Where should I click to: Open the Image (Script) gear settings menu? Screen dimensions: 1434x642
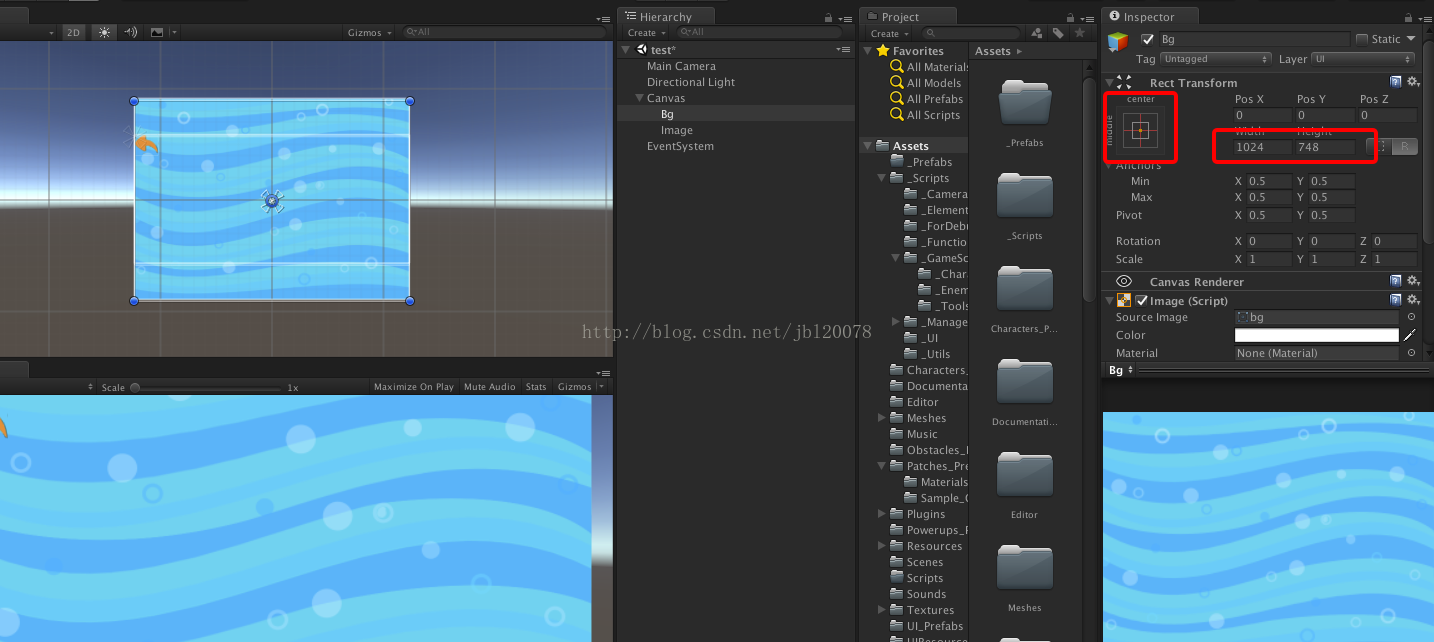coord(1413,300)
